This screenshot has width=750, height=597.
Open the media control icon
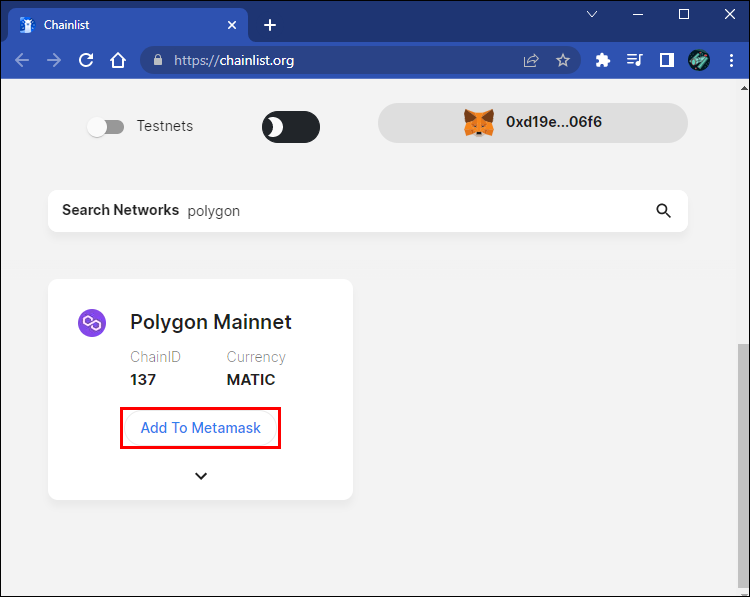pyautogui.click(x=635, y=60)
